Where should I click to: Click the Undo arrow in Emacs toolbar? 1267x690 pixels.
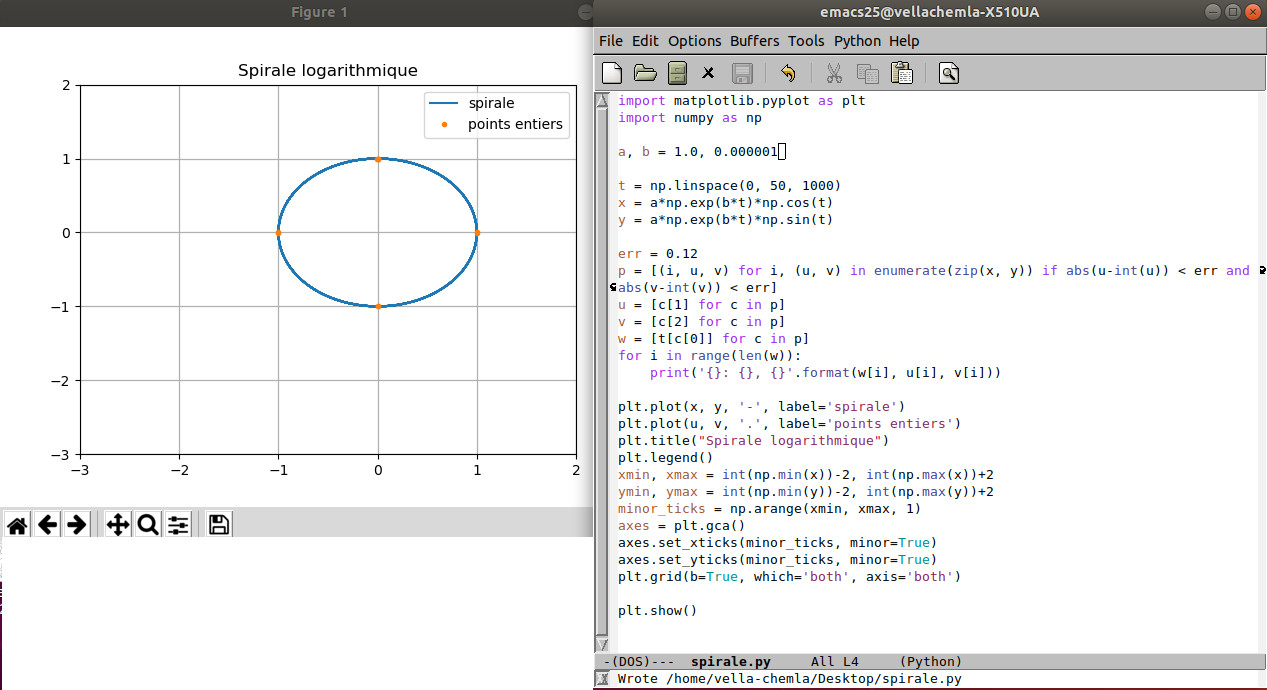tap(788, 73)
